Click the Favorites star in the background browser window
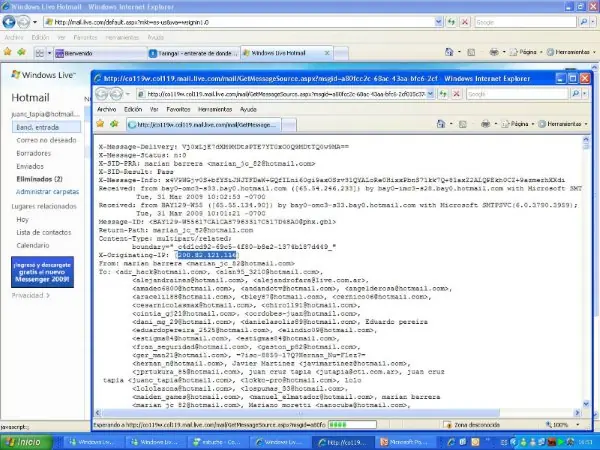 [x=8, y=52]
